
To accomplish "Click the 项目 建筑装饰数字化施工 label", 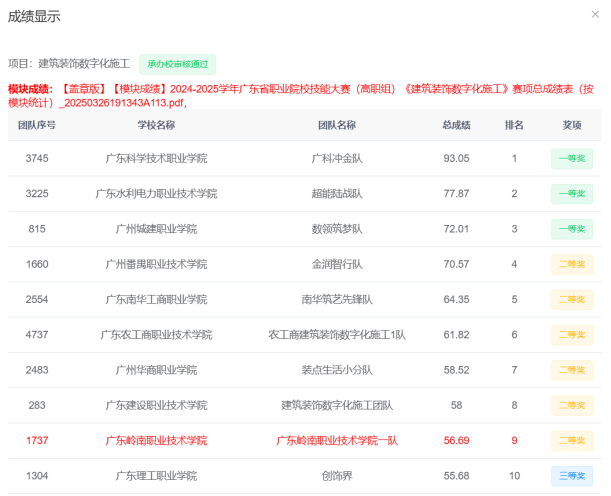I will [69, 64].
